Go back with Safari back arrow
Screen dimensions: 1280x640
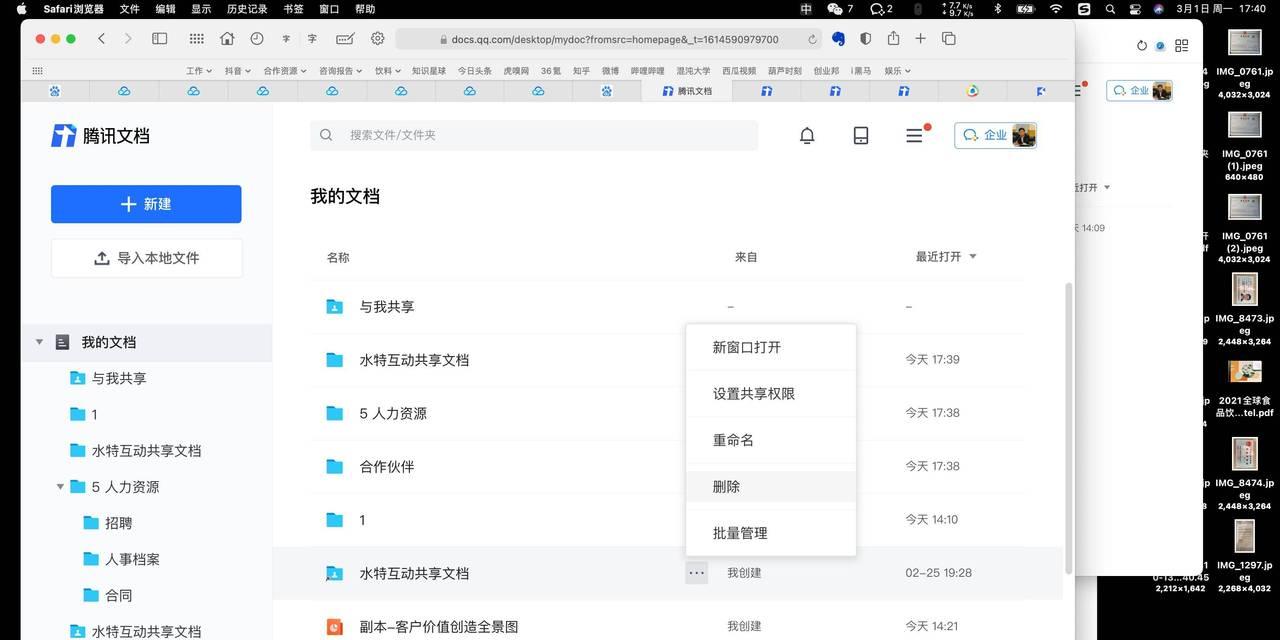point(101,38)
